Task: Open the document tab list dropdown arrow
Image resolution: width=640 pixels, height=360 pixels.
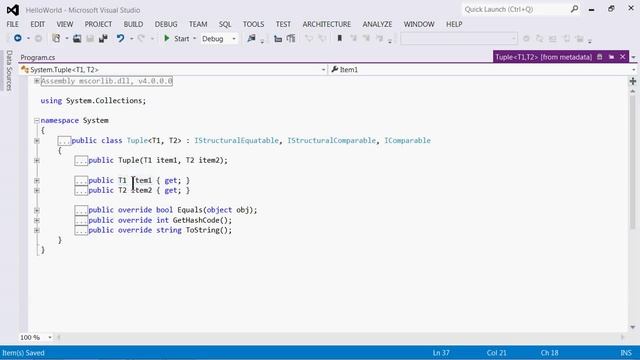Action: (x=633, y=58)
